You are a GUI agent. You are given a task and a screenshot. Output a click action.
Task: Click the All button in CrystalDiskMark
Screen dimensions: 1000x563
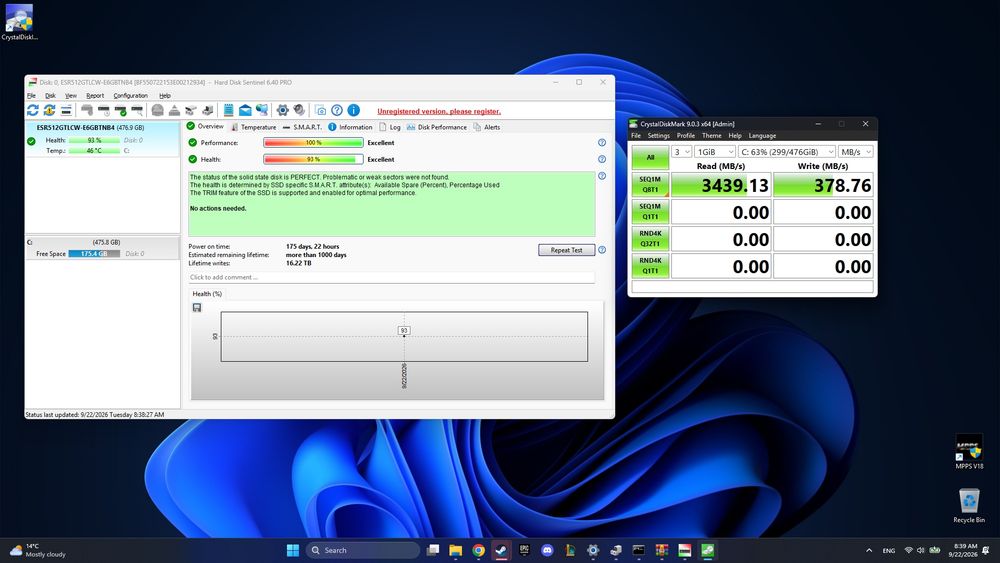pos(651,157)
